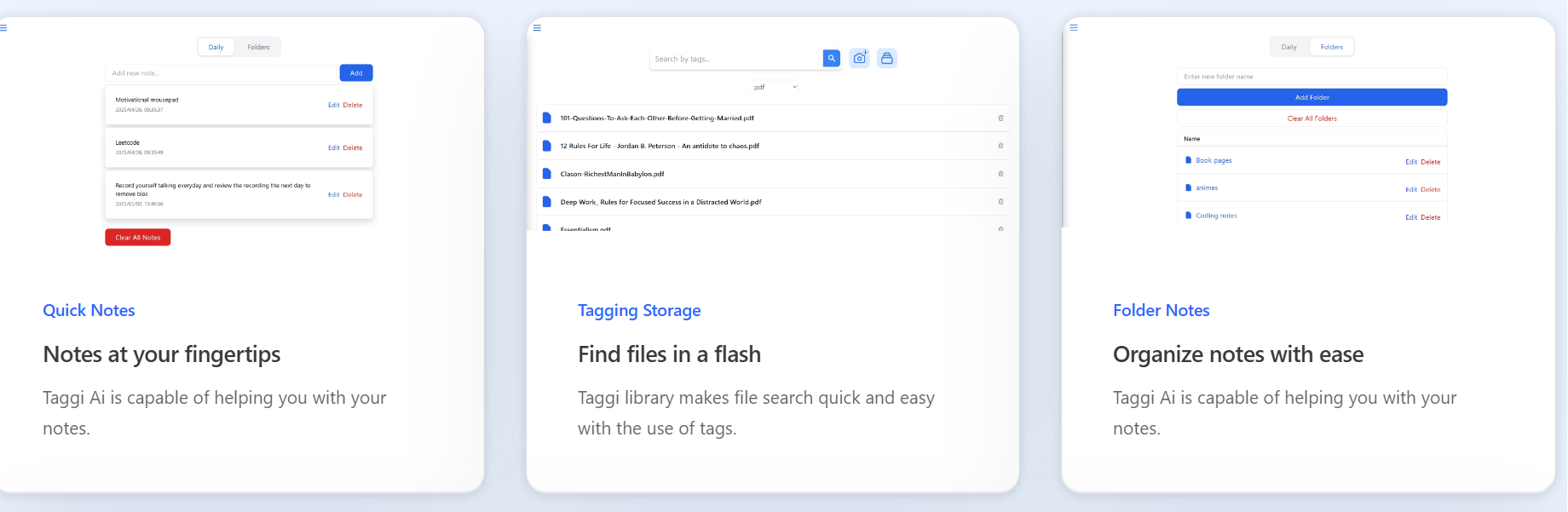The height and width of the screenshot is (512, 1568).
Task: Edit the Book pages folder
Action: (x=1411, y=162)
